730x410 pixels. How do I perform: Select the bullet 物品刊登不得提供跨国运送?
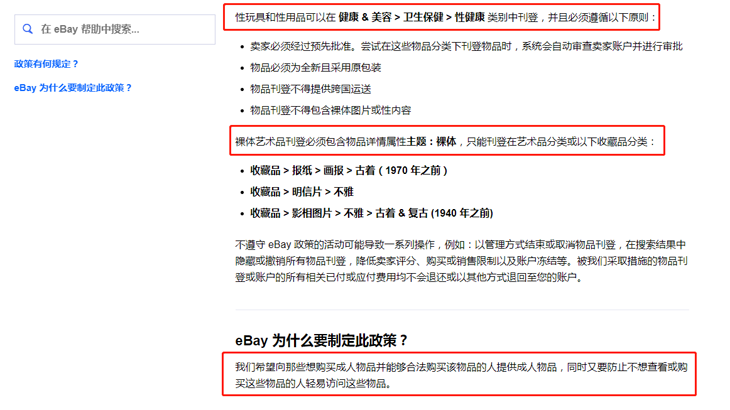tap(311, 89)
